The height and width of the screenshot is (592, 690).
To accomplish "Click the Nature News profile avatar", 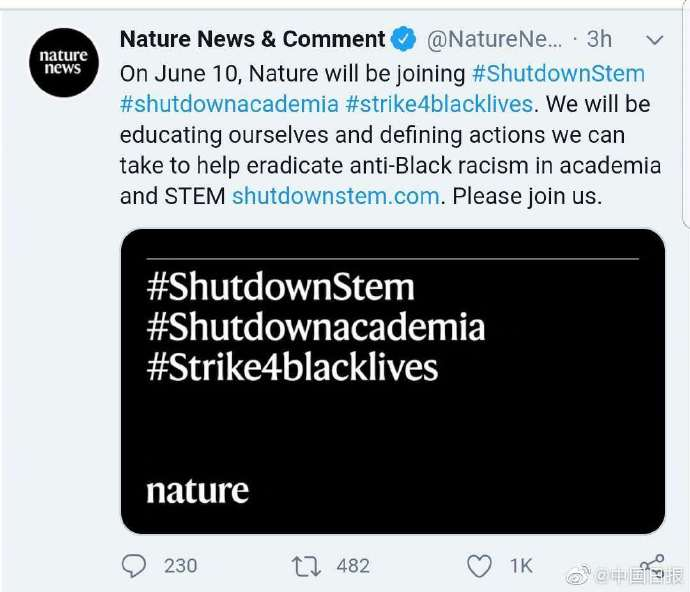I will pos(64,61).
